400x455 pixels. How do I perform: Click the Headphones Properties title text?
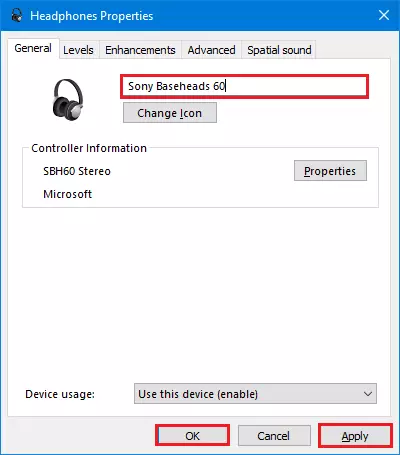pos(92,16)
